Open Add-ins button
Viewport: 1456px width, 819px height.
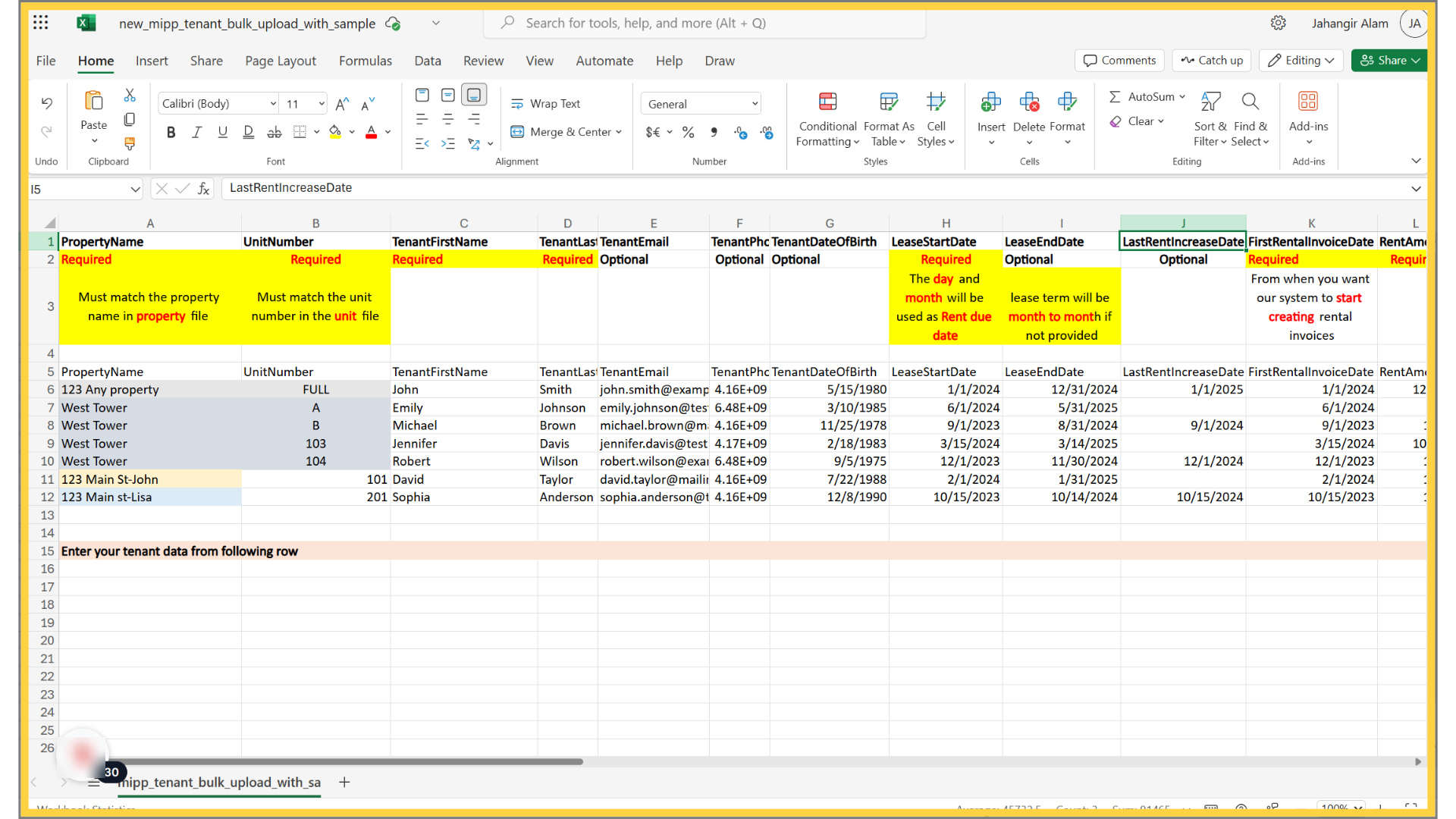[x=1308, y=119]
